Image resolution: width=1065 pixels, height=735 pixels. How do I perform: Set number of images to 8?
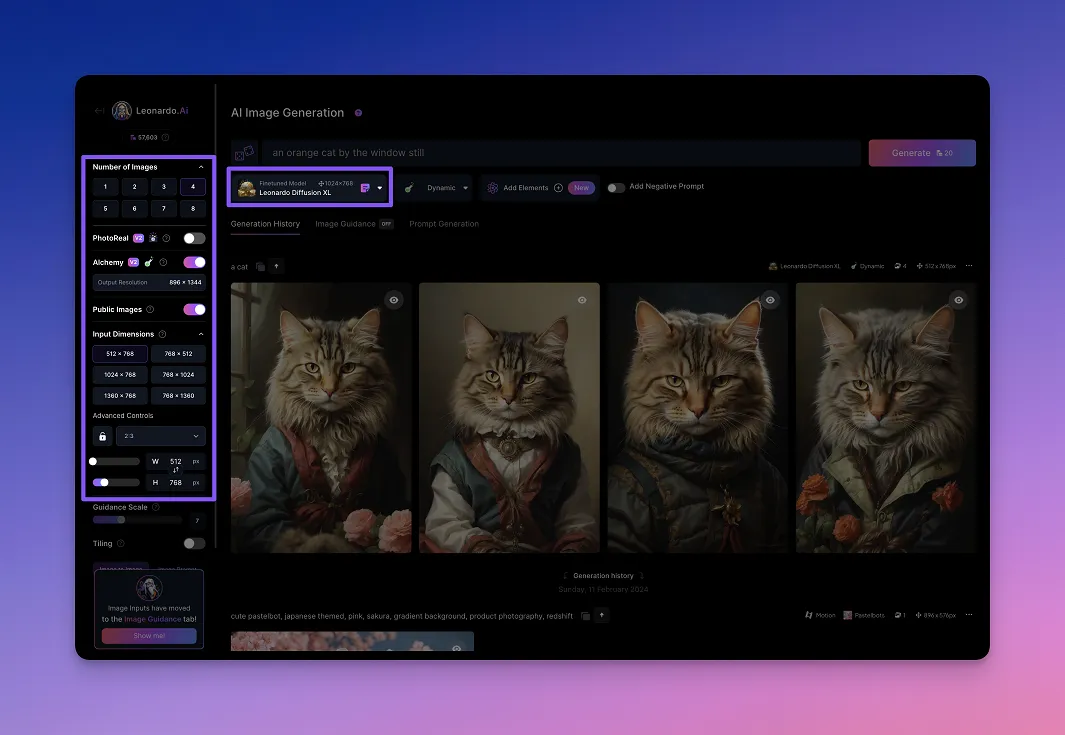[x=193, y=209]
